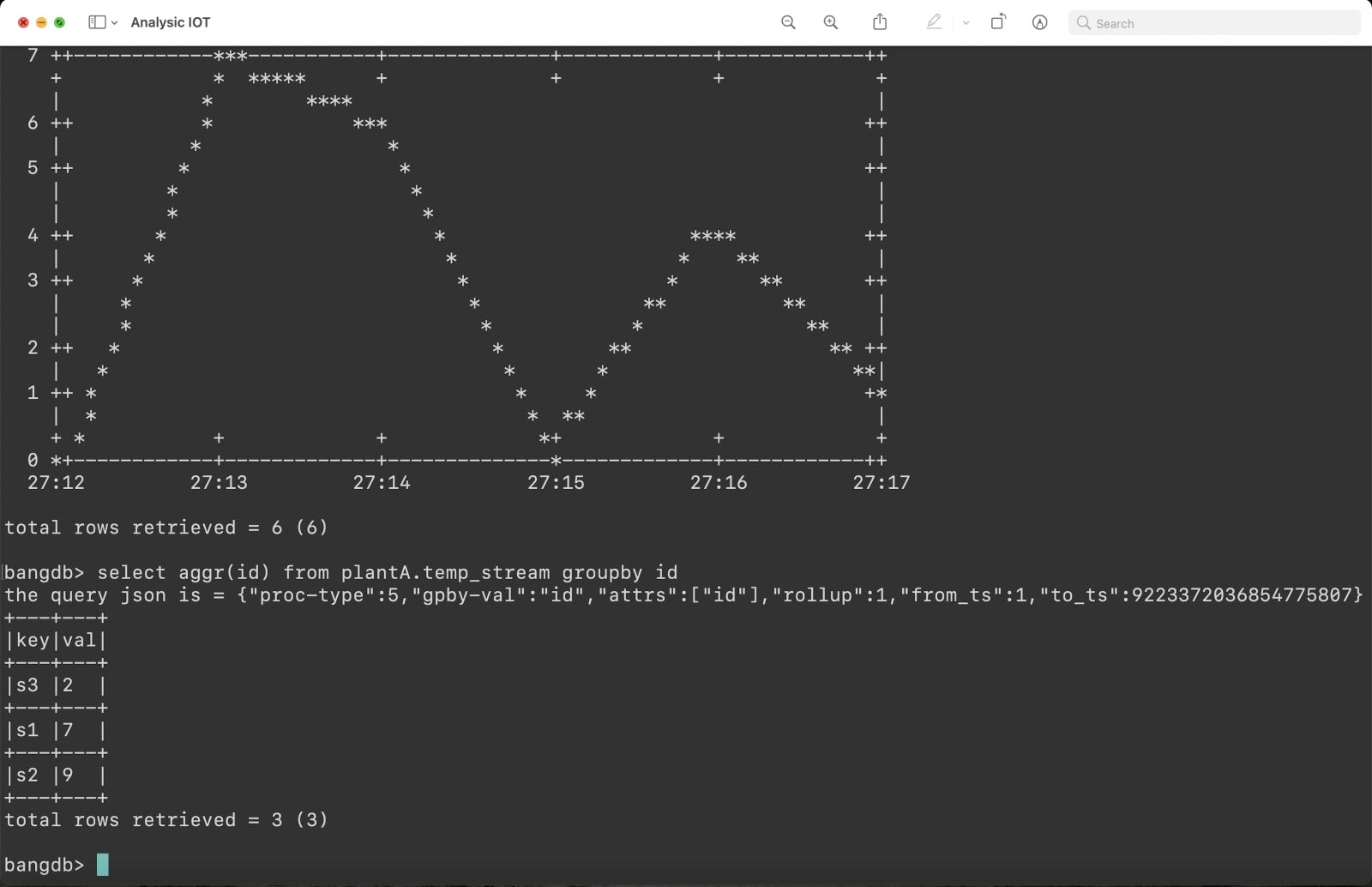Click the magnifier icon in Search field
Image resolution: width=1372 pixels, height=887 pixels.
(1084, 23)
